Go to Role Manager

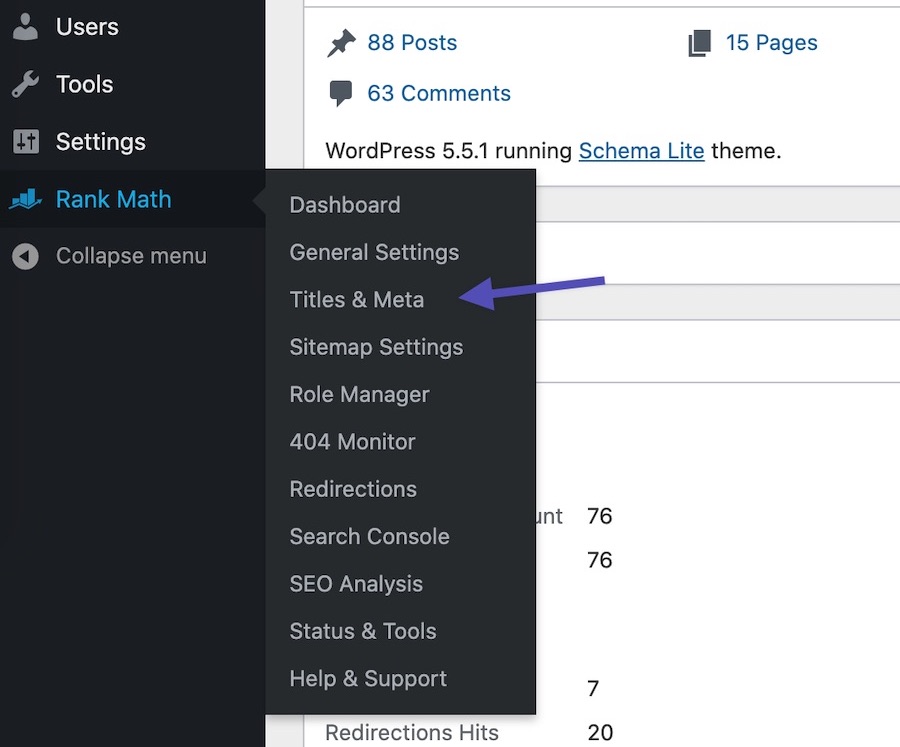point(359,395)
